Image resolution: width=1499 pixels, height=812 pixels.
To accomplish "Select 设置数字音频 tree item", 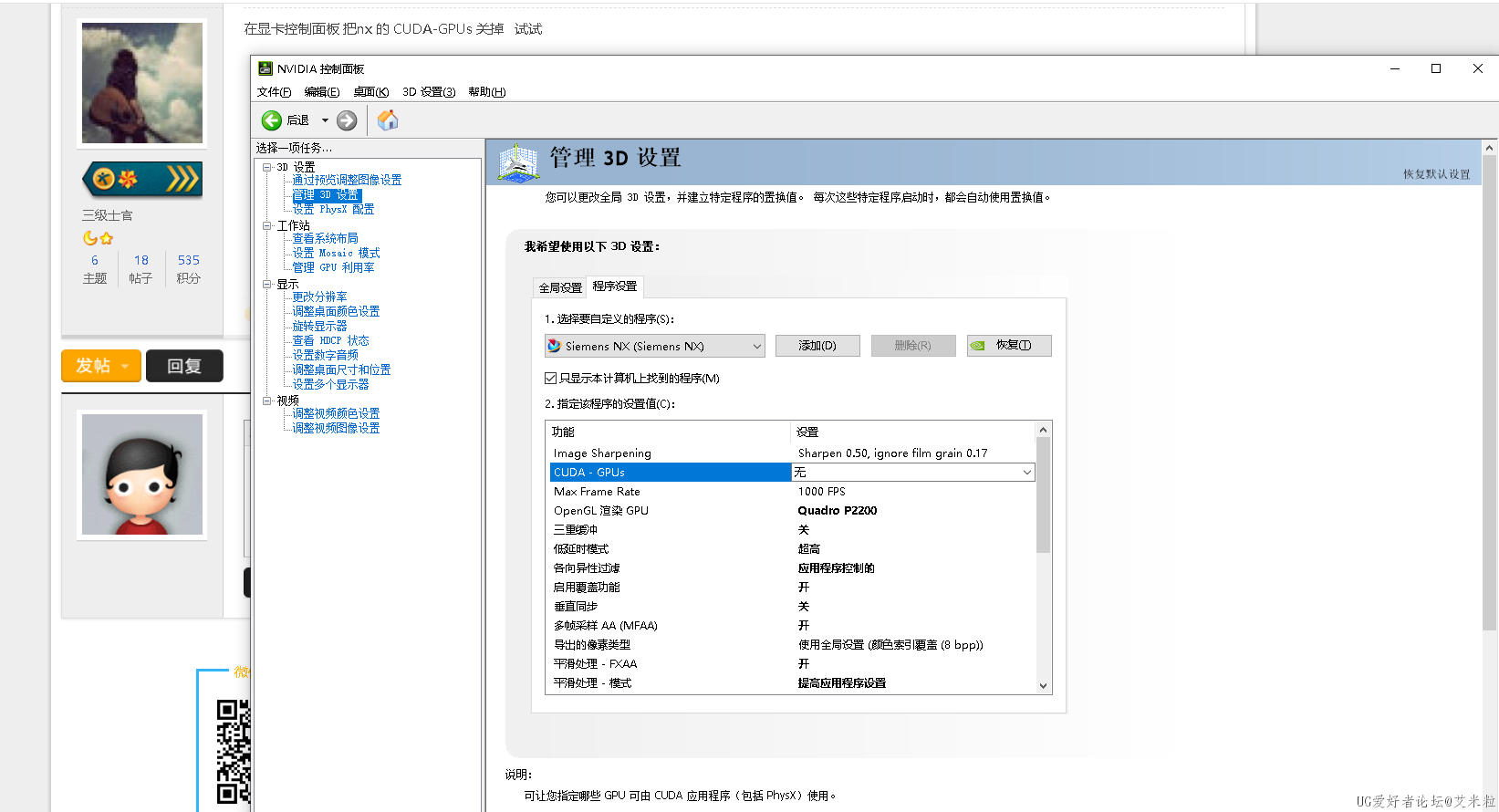I will 325,356.
